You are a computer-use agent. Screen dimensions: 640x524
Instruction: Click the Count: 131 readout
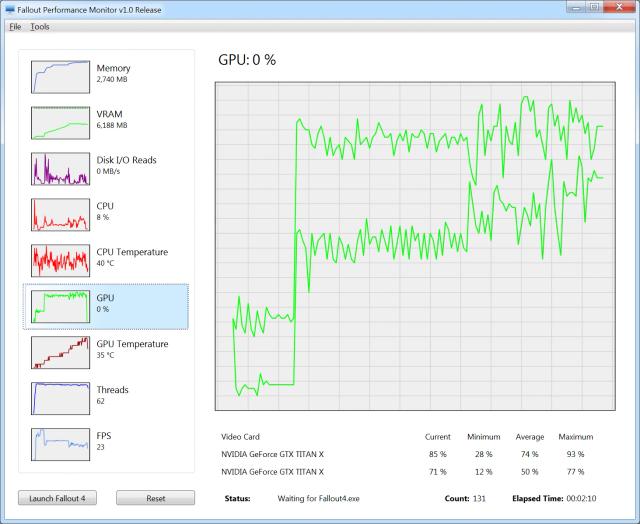pos(465,498)
